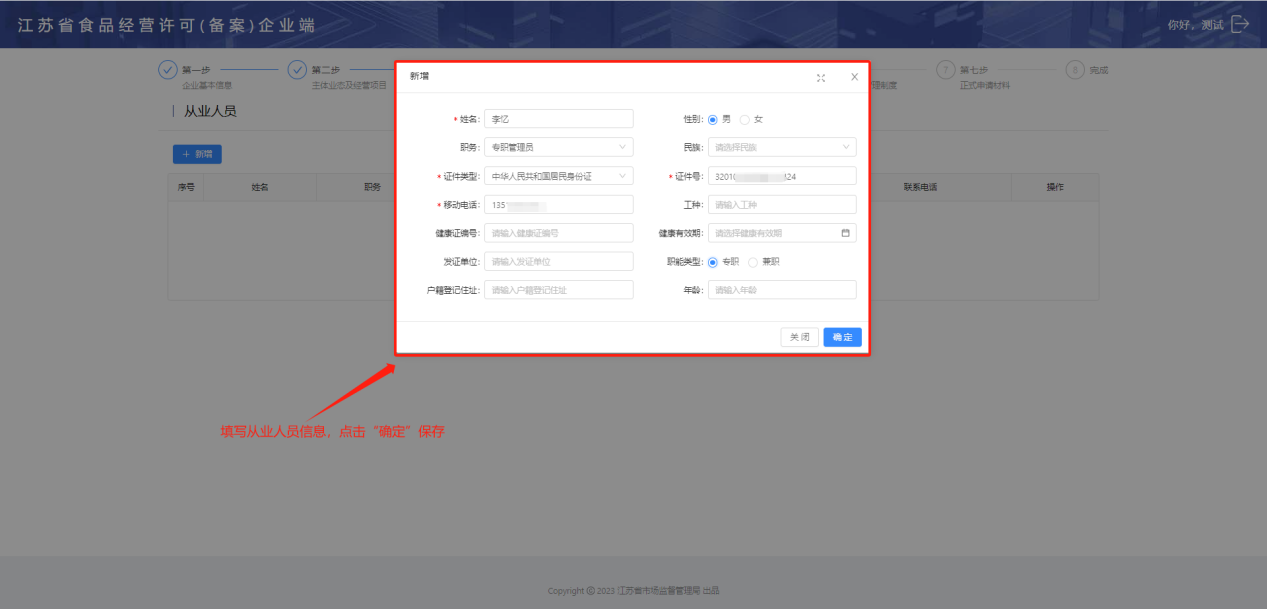The width and height of the screenshot is (1267, 609).
Task: Click the 关闭 button in dialog footer
Action: click(x=799, y=337)
